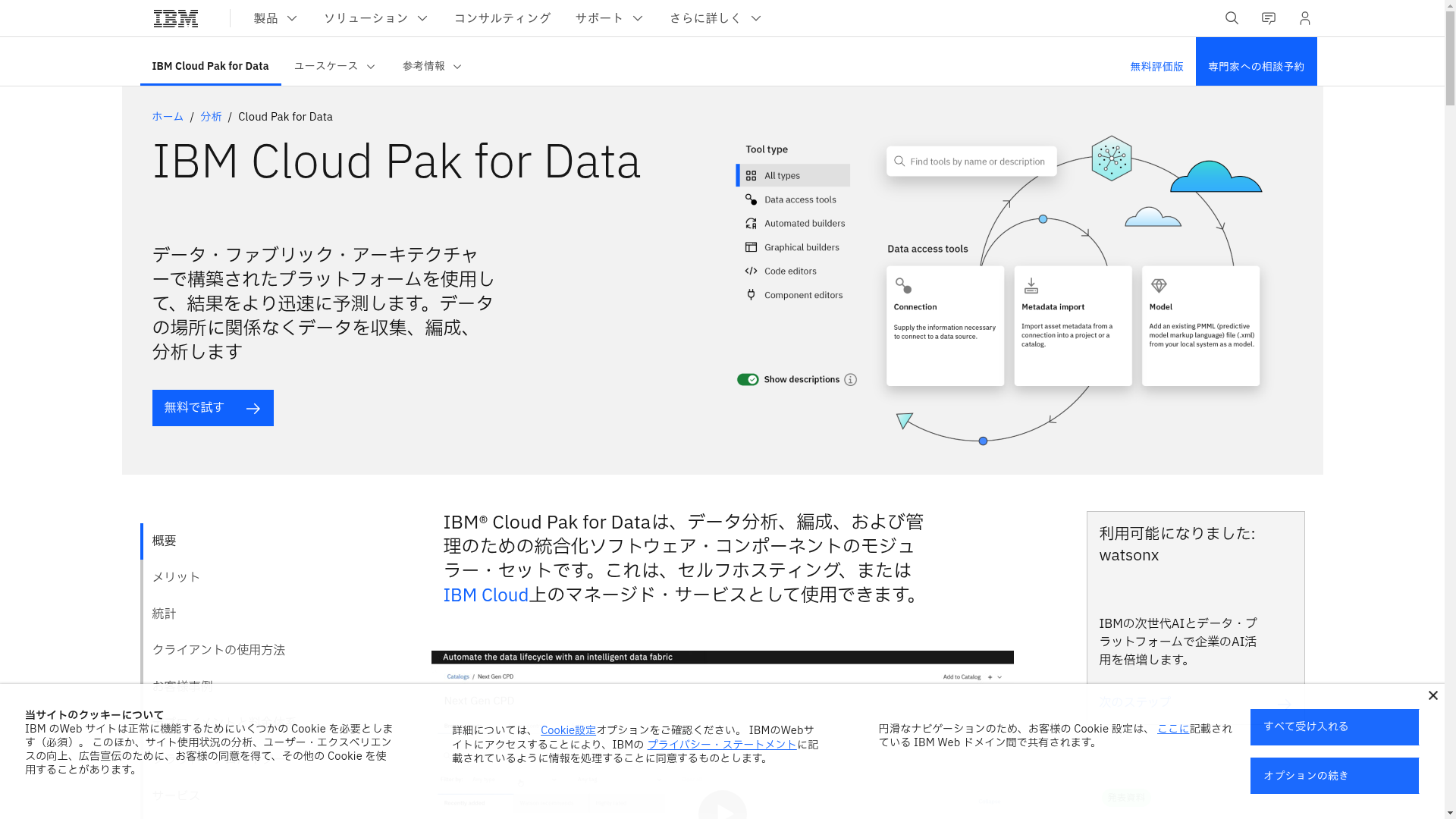
Task: Select the IBM Cloud Pak for Data tab
Action: (210, 66)
